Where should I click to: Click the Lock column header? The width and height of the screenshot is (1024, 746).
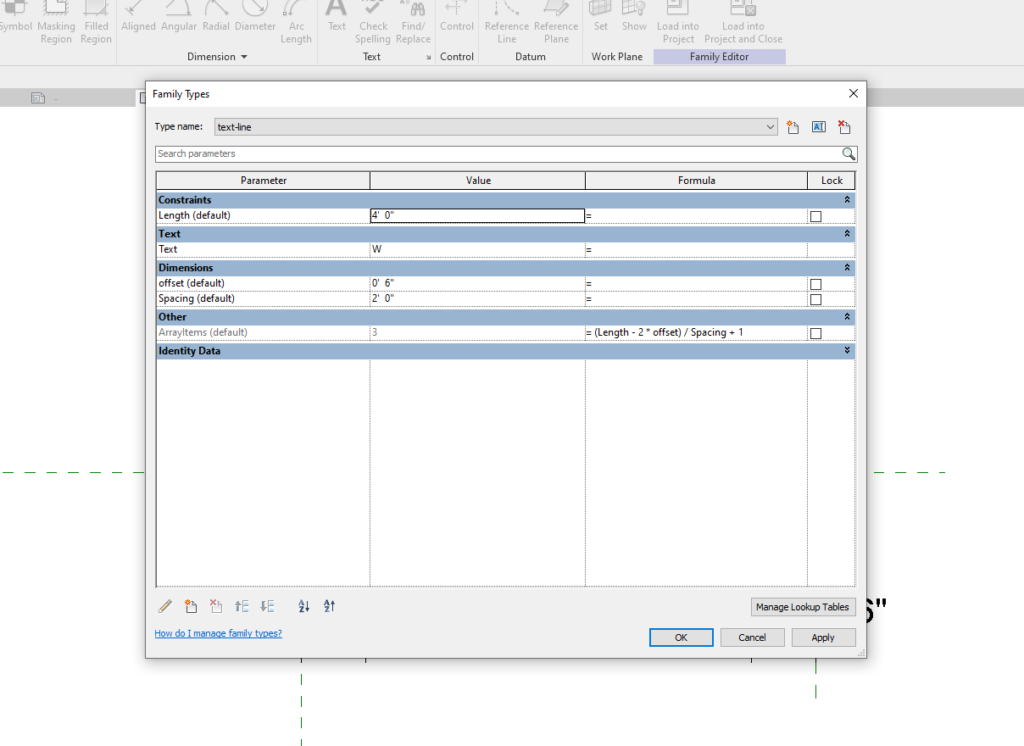tap(831, 180)
